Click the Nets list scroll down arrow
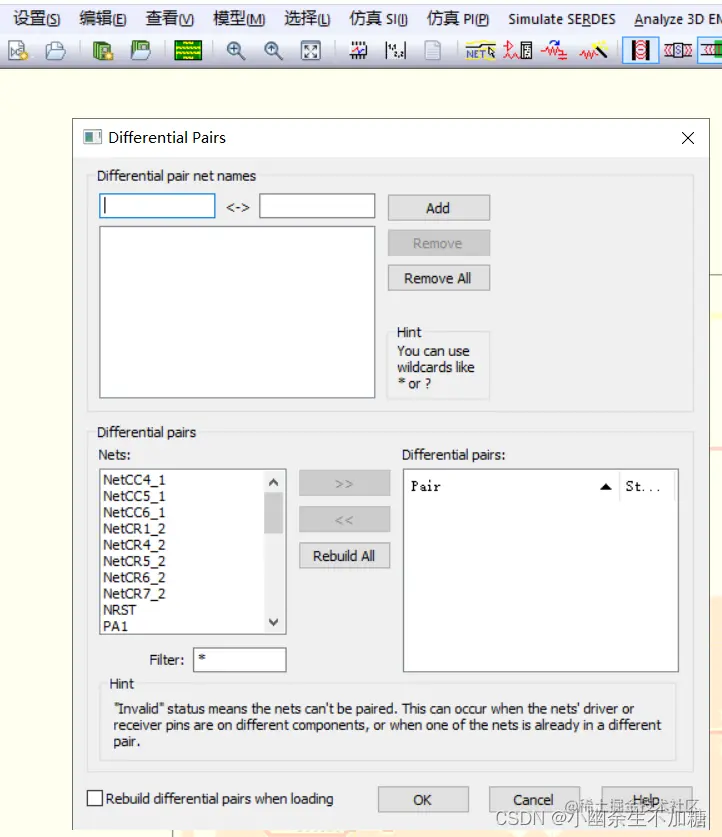The image size is (722, 837). click(274, 622)
